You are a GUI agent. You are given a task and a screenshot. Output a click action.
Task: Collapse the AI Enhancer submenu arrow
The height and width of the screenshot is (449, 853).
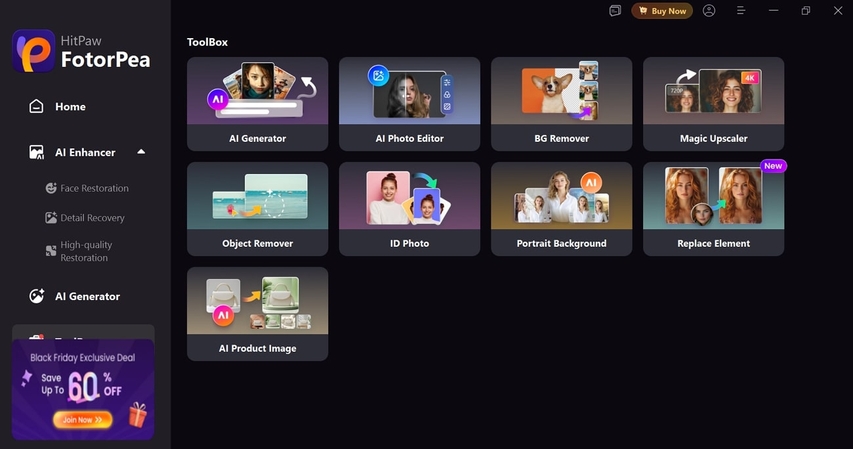(x=141, y=152)
